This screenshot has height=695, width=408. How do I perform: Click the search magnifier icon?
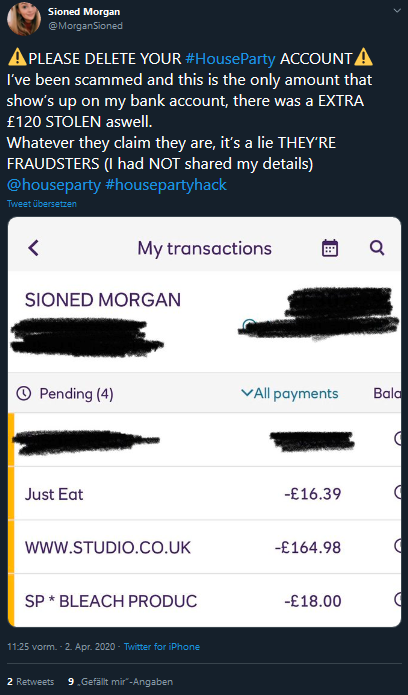pyautogui.click(x=377, y=247)
